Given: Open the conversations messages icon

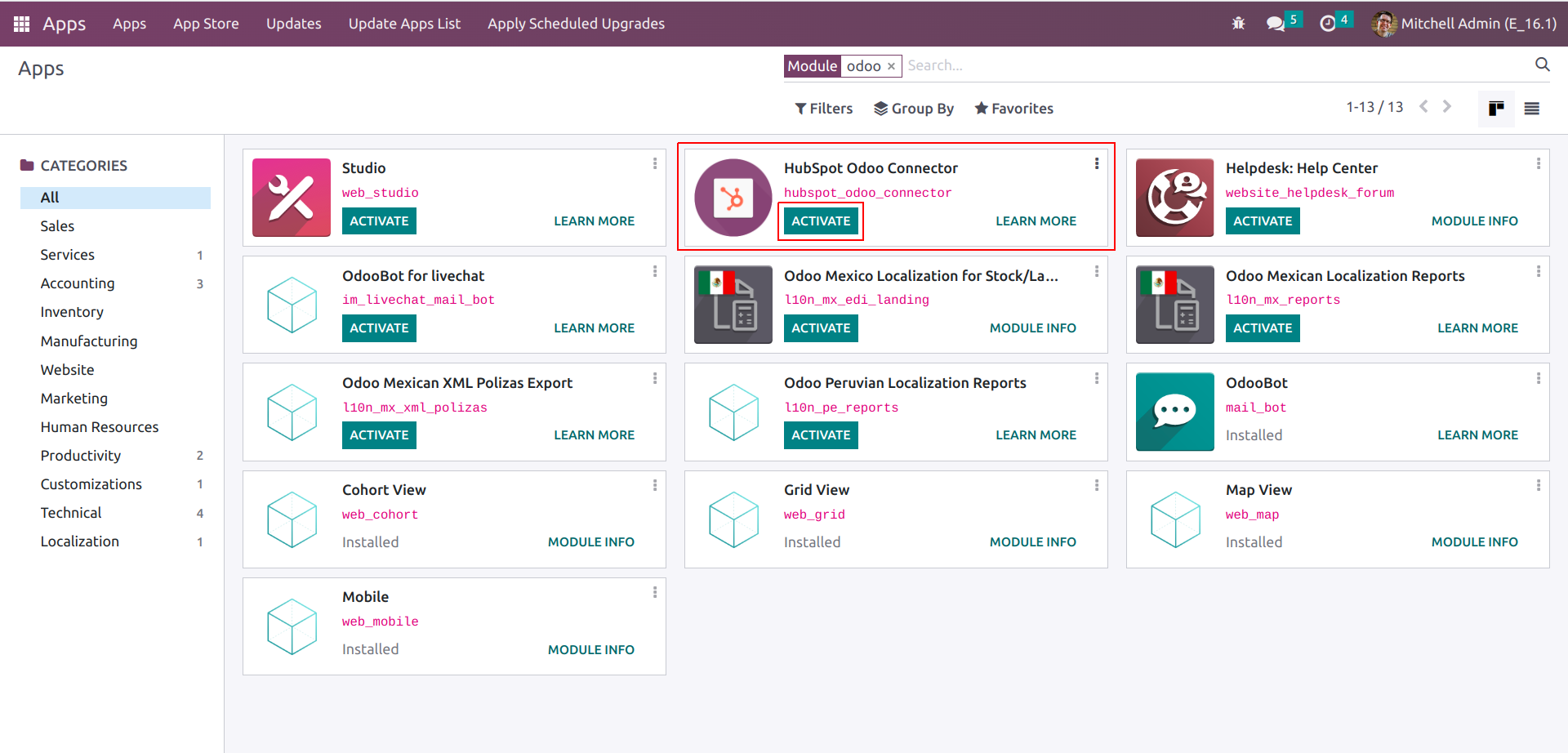Looking at the screenshot, I should tap(1276, 24).
